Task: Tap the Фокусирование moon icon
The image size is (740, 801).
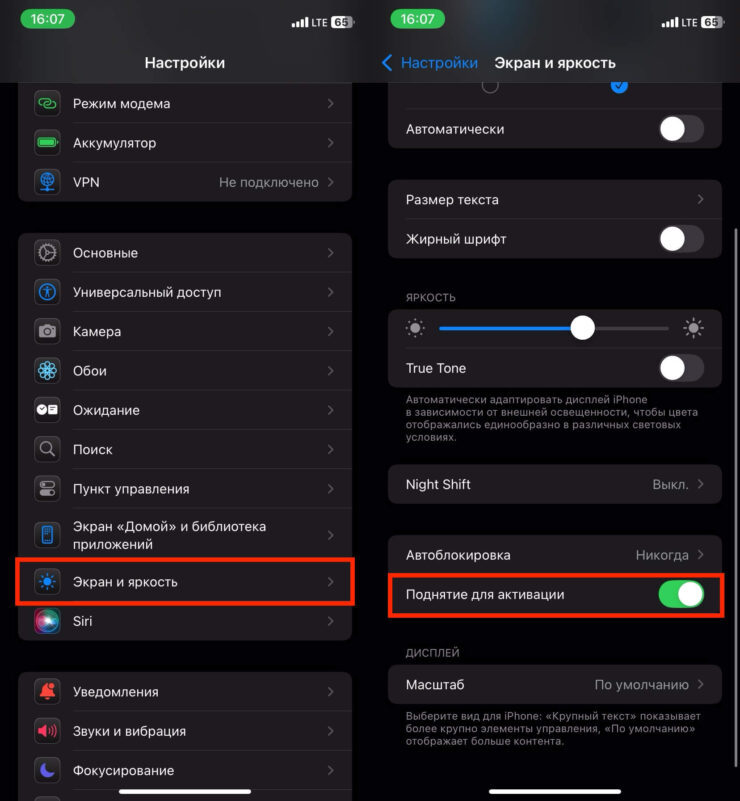Action: coord(47,771)
